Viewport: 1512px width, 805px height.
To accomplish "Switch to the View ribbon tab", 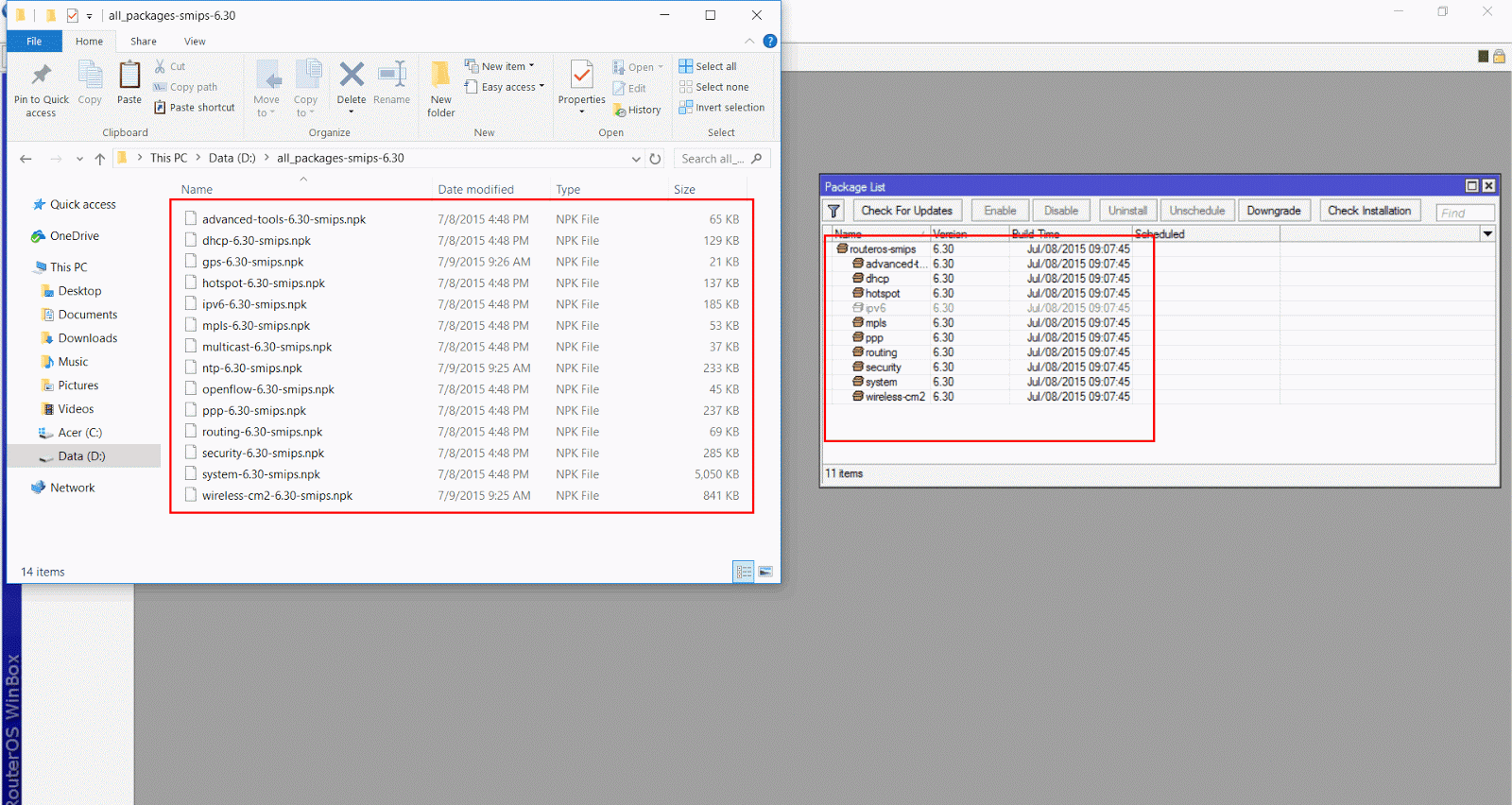I will (195, 42).
